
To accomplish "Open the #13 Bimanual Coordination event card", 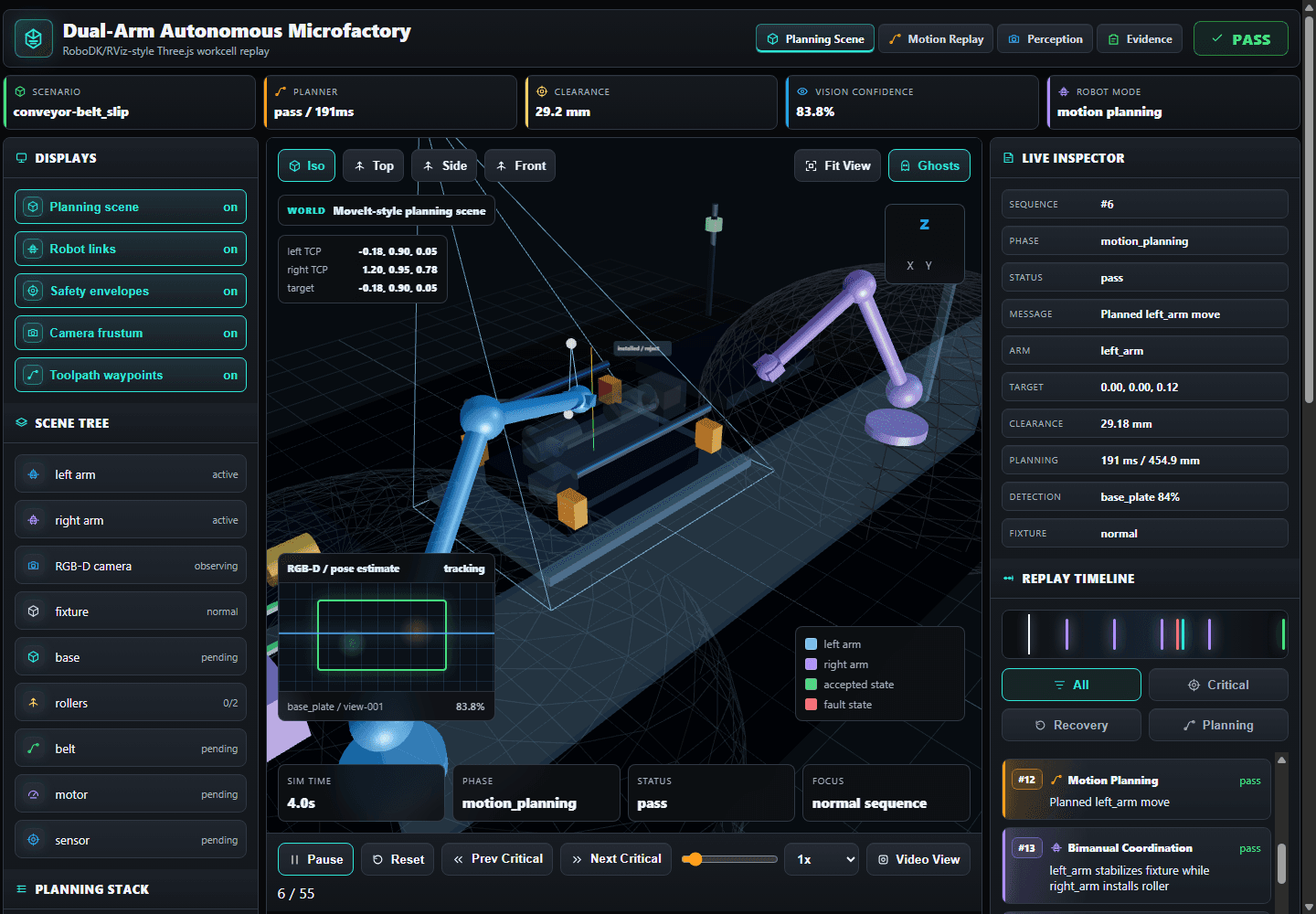I will click(1136, 866).
